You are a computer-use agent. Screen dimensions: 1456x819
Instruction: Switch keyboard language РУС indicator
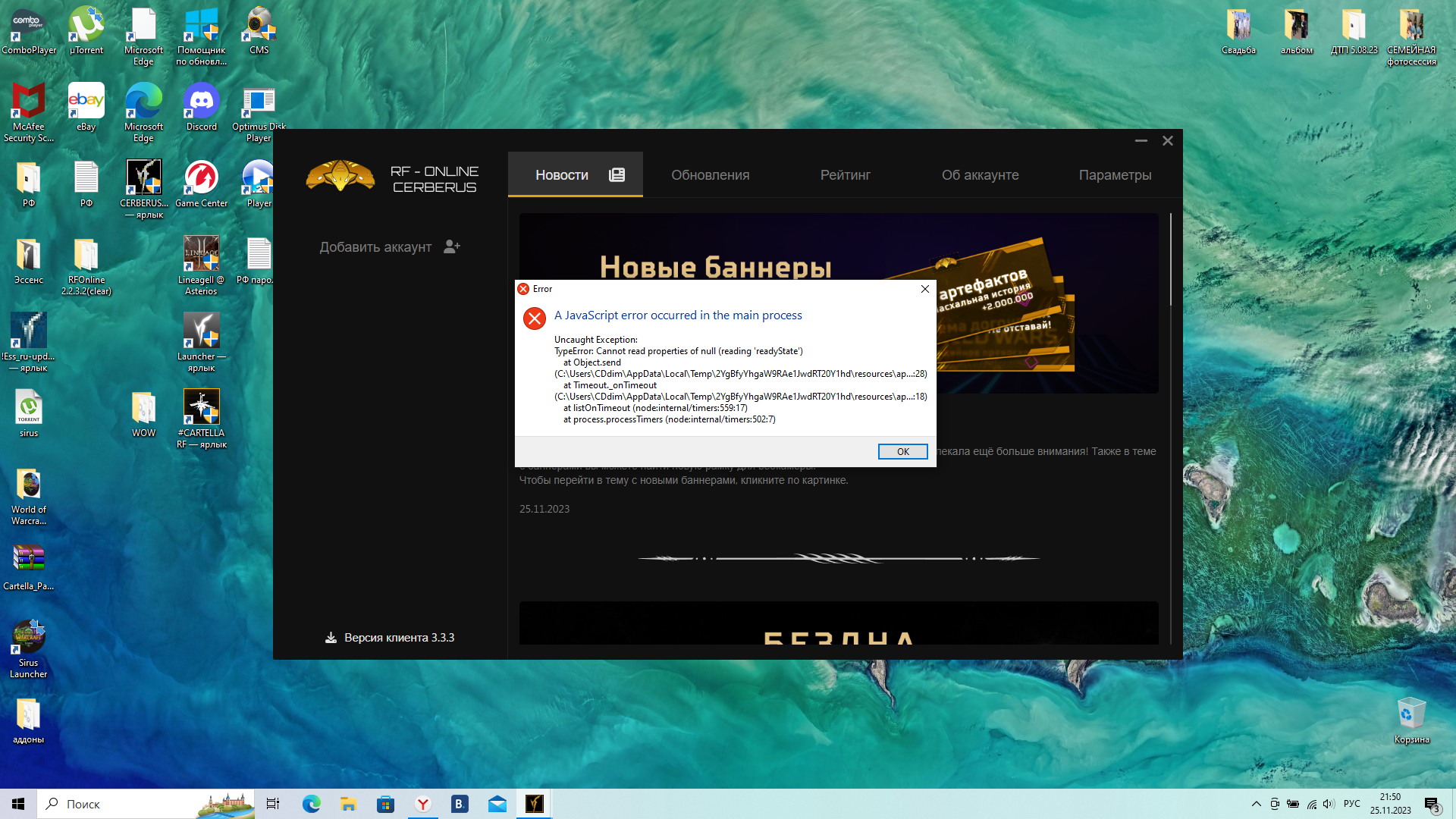[1351, 804]
